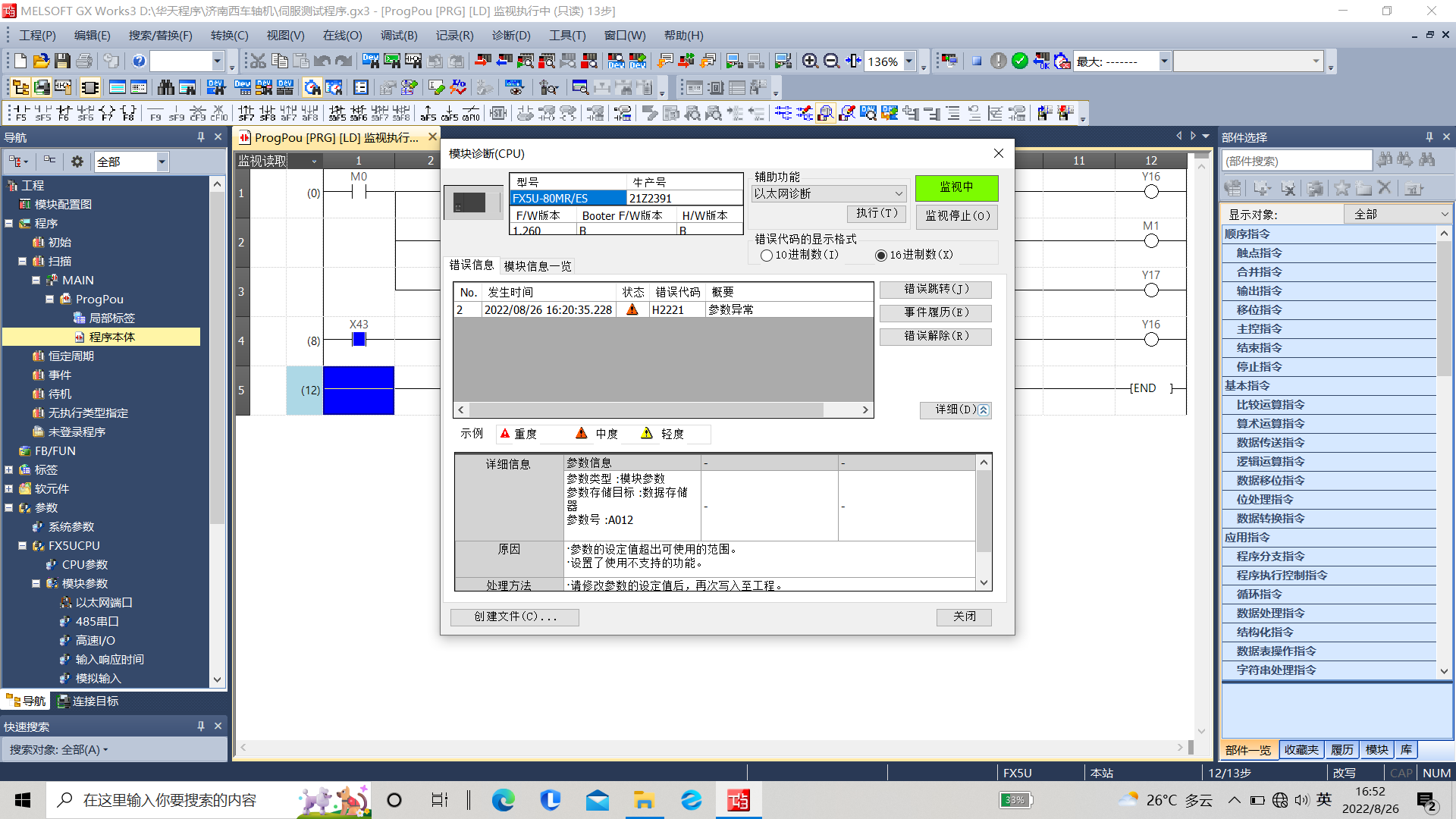Viewport: 1456px width, 819px height.
Task: Open the 诊断(D) menu
Action: point(510,35)
